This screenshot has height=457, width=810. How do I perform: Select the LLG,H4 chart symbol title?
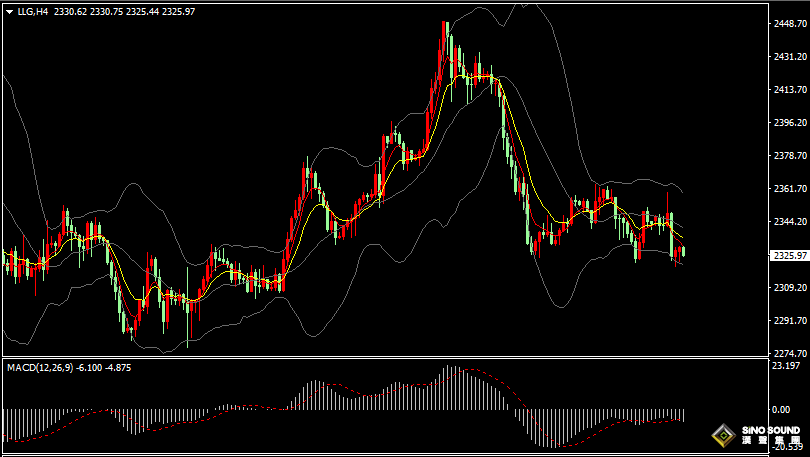[x=33, y=12]
